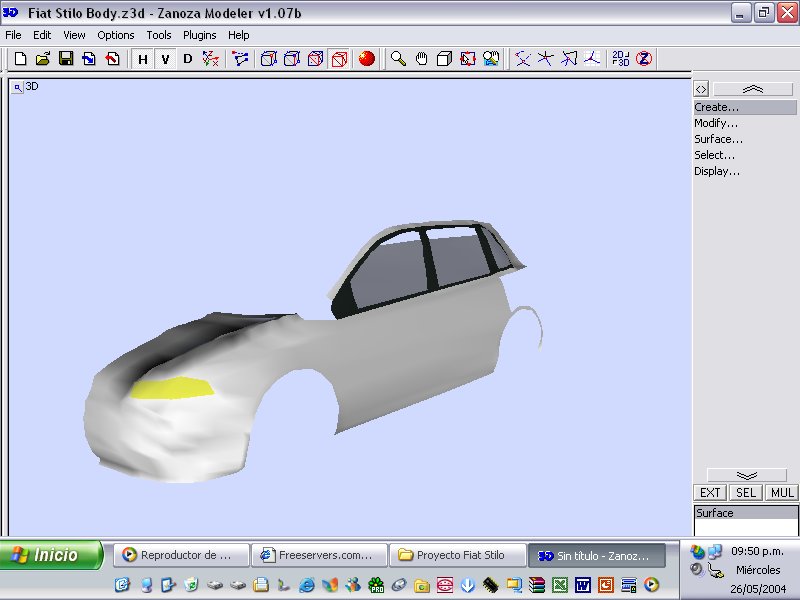
Task: Select the faces level cube icon
Action: point(315,59)
